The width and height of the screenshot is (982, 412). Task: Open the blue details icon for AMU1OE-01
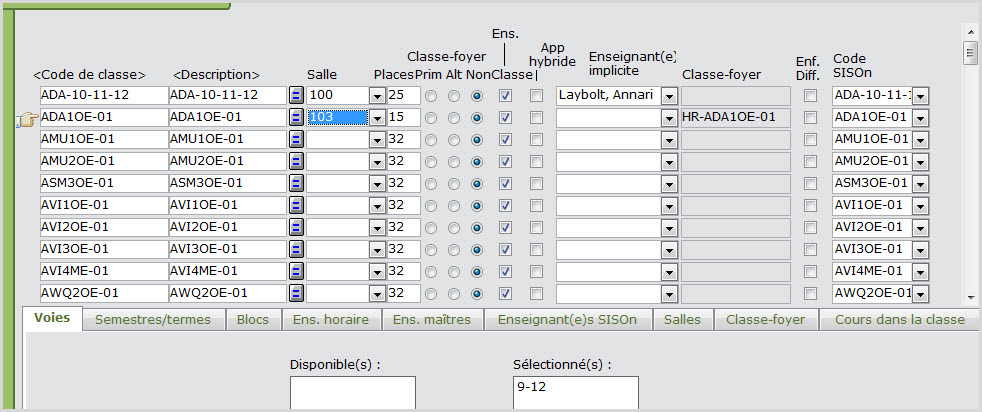click(x=296, y=139)
